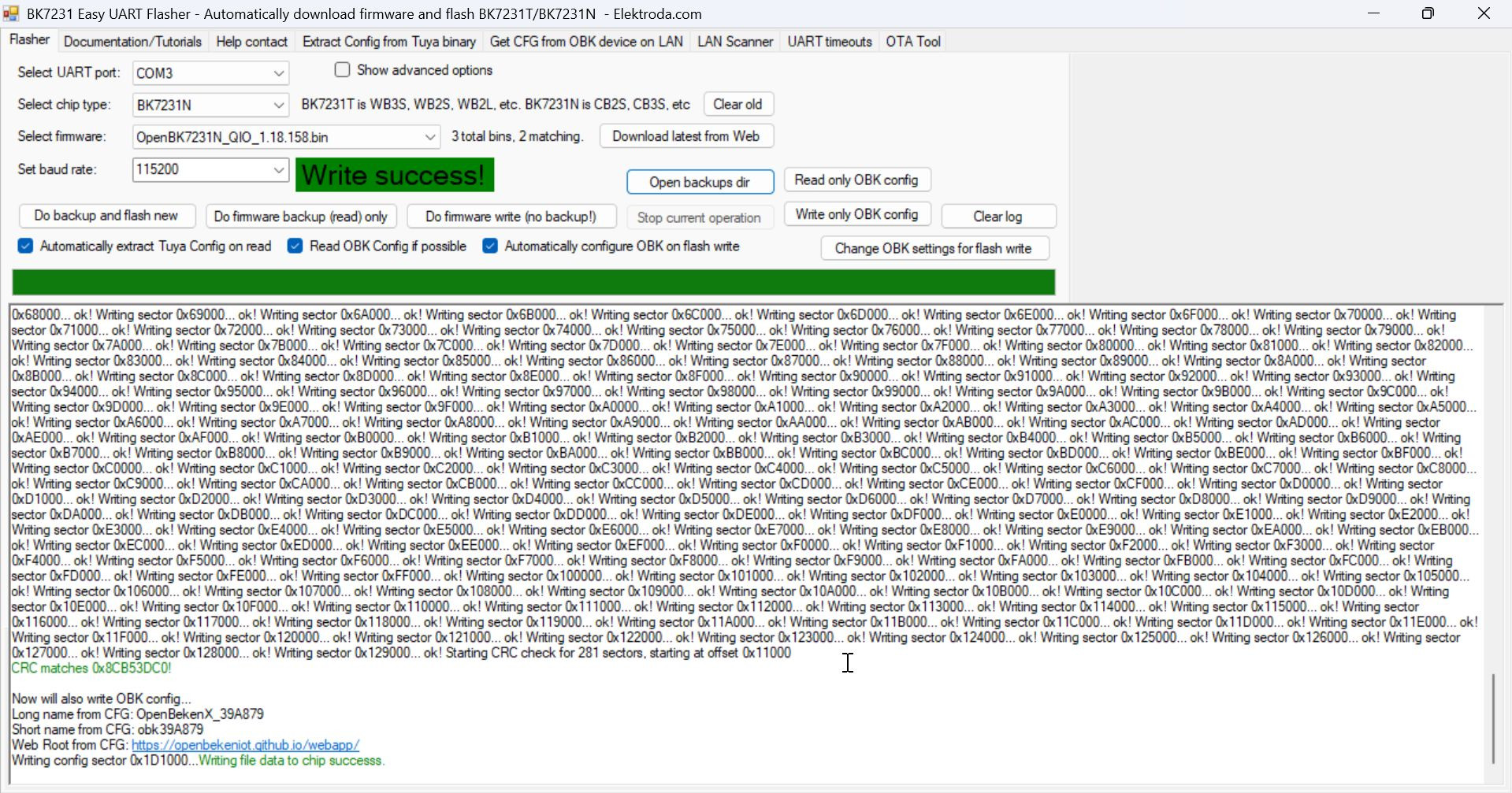Go to Documentation/Tutorials tab

(132, 42)
